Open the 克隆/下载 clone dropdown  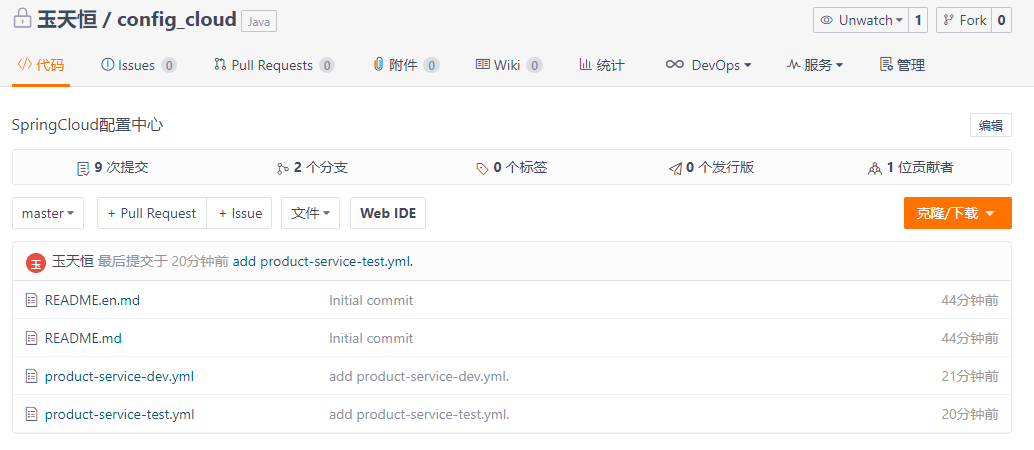[958, 213]
